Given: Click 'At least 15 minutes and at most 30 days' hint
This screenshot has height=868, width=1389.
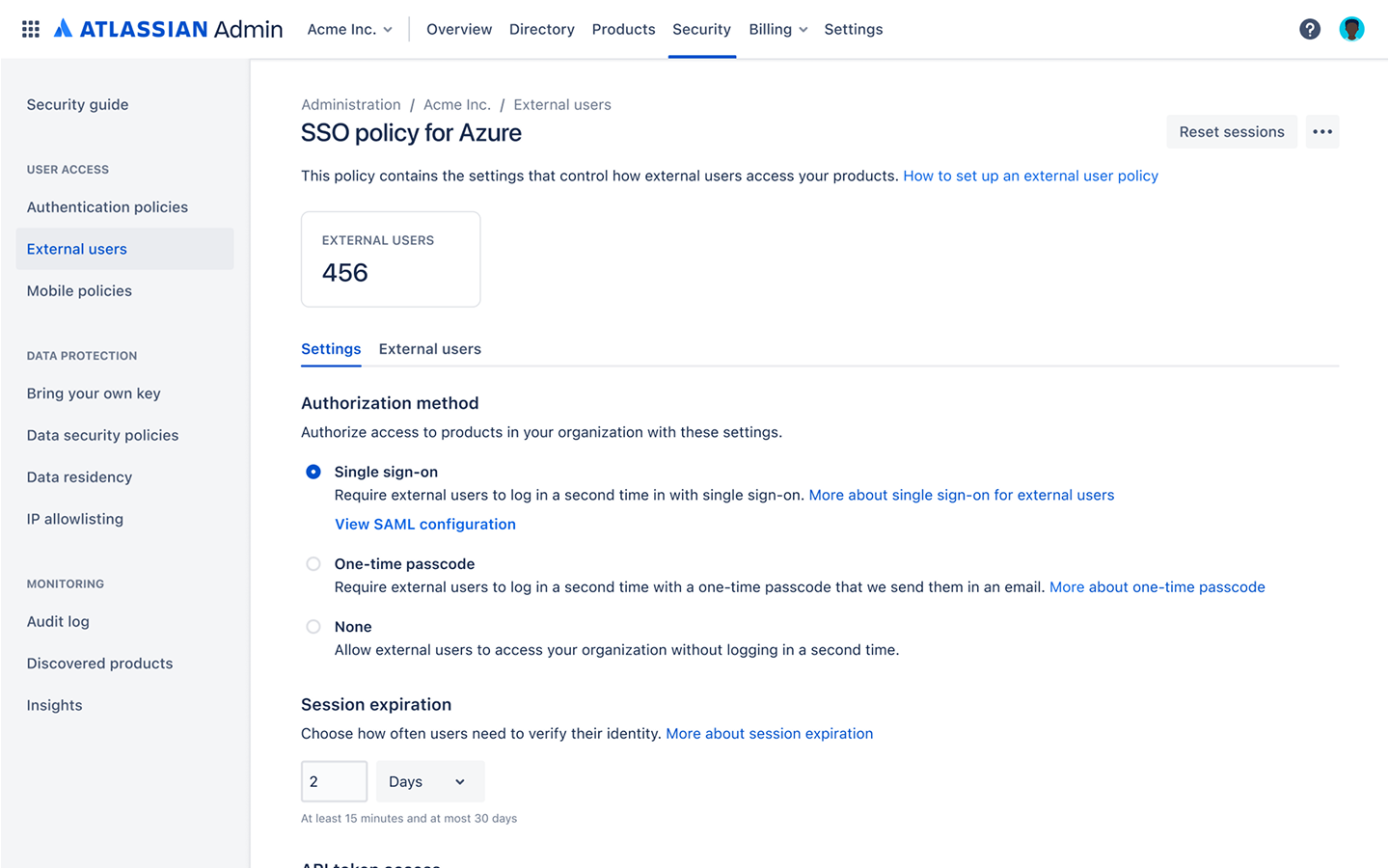Looking at the screenshot, I should coord(409,819).
